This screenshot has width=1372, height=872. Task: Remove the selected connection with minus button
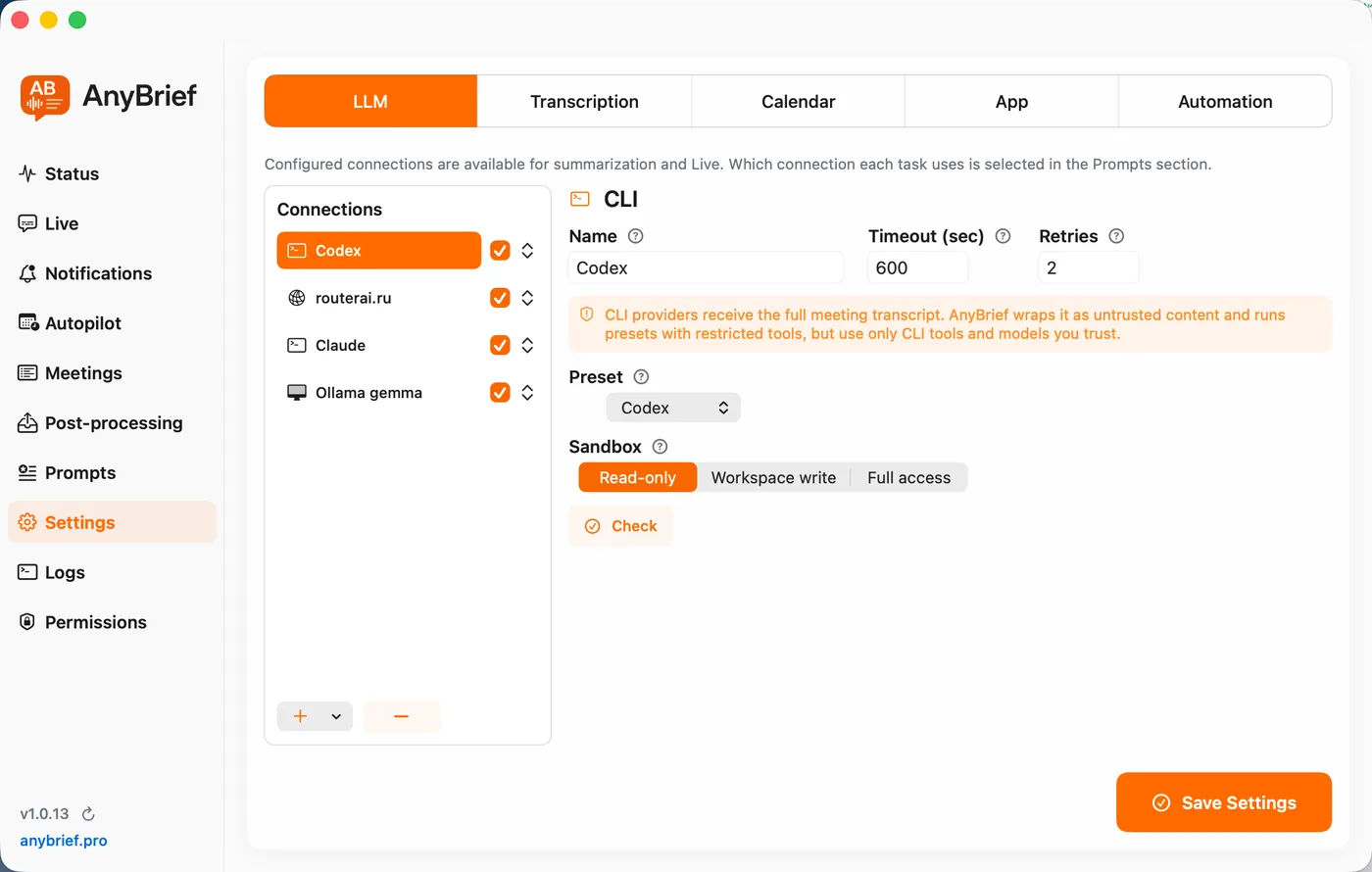pyautogui.click(x=401, y=716)
